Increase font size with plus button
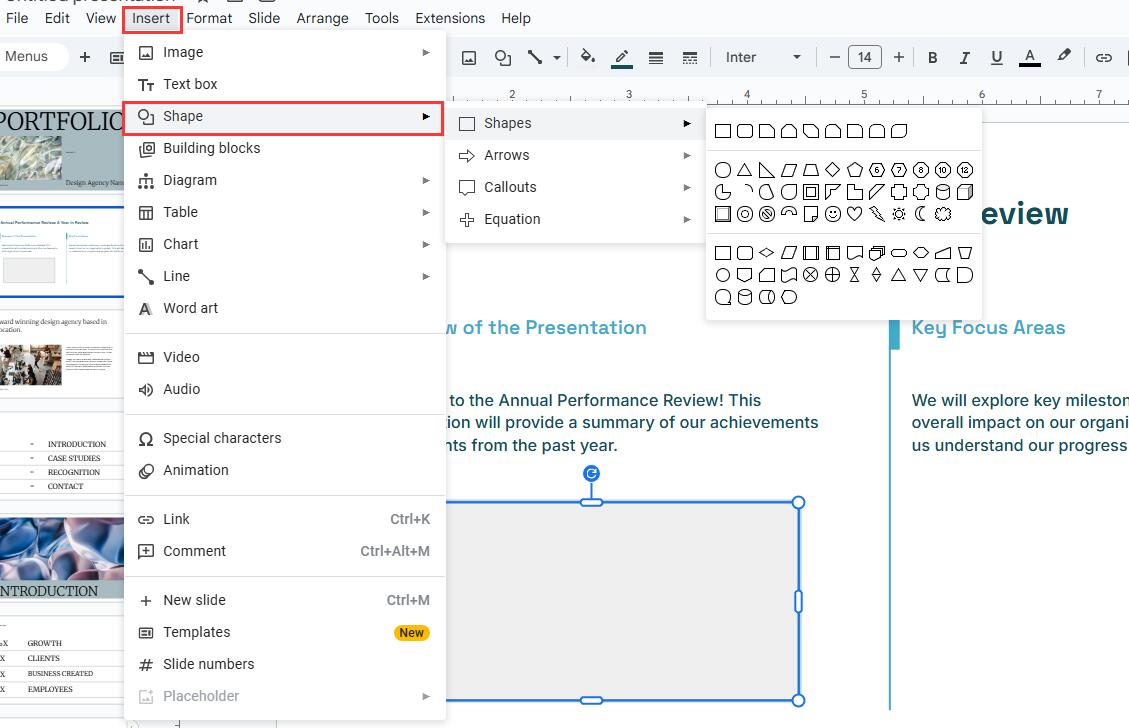 pos(899,58)
